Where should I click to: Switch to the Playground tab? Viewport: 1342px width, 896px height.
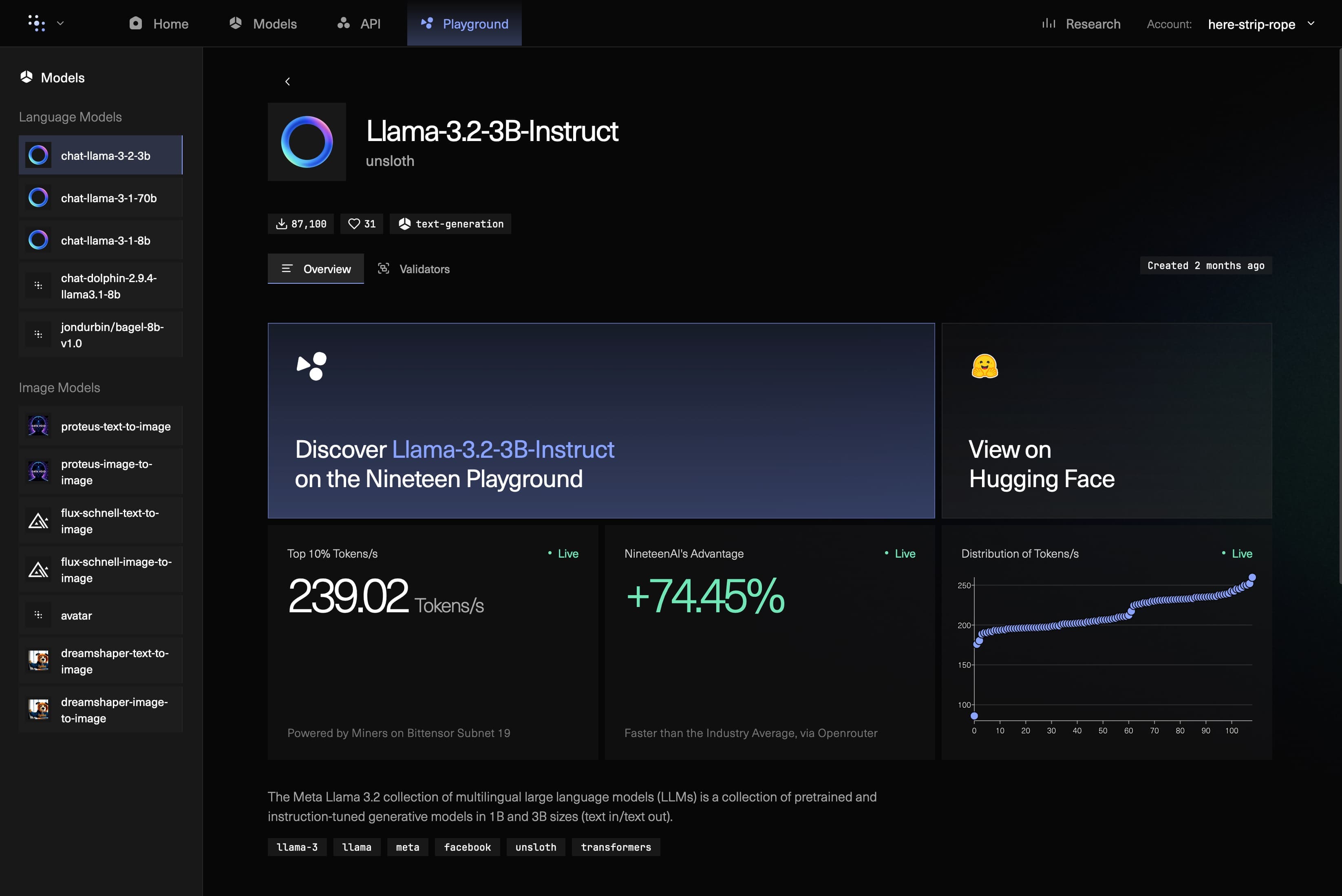tap(464, 23)
